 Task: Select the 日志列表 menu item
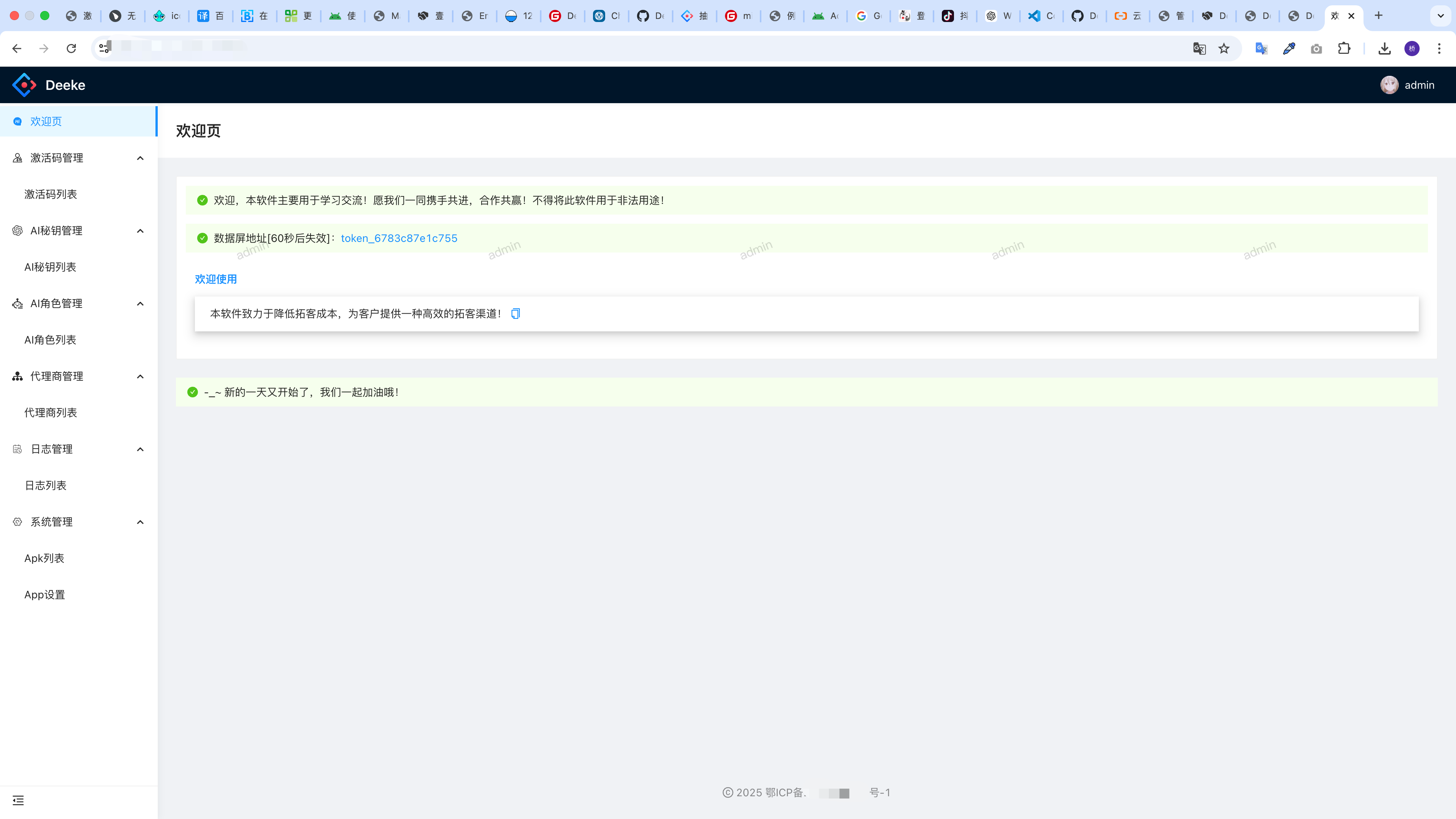tap(45, 485)
